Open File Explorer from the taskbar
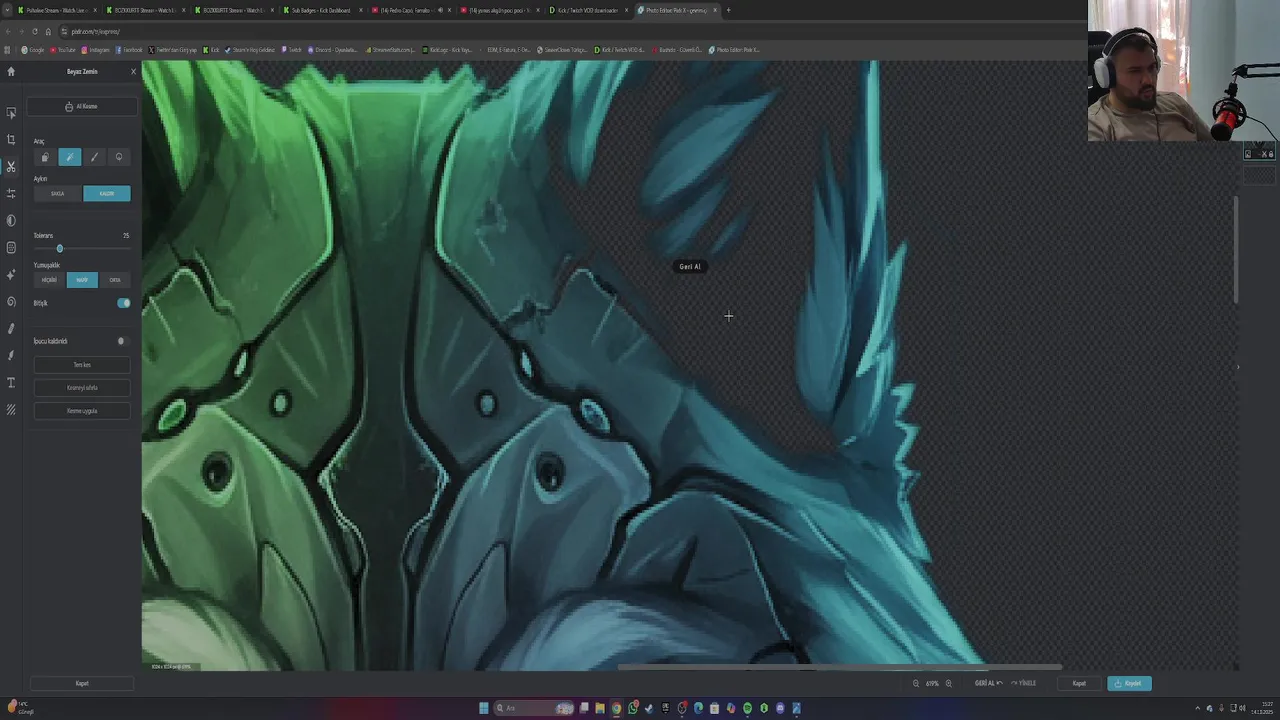The width and height of the screenshot is (1280, 720). tap(600, 708)
